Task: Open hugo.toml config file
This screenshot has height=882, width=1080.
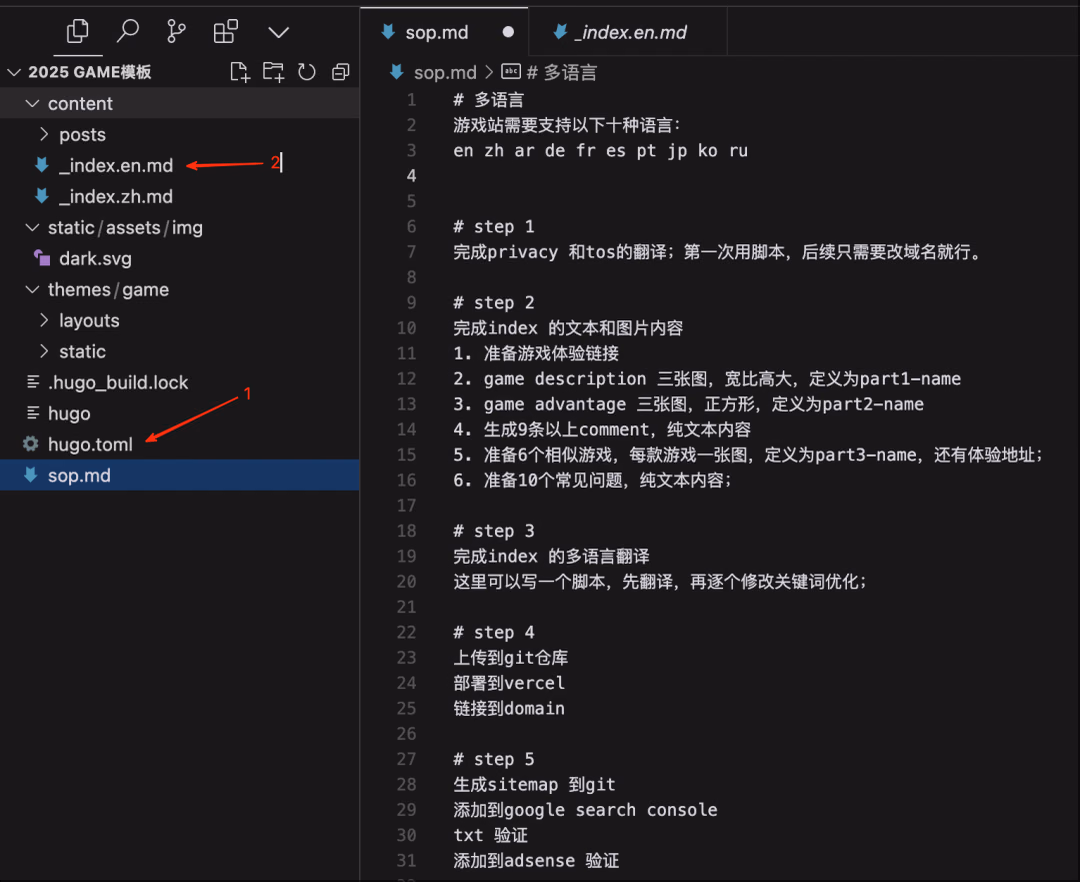Action: (x=90, y=444)
